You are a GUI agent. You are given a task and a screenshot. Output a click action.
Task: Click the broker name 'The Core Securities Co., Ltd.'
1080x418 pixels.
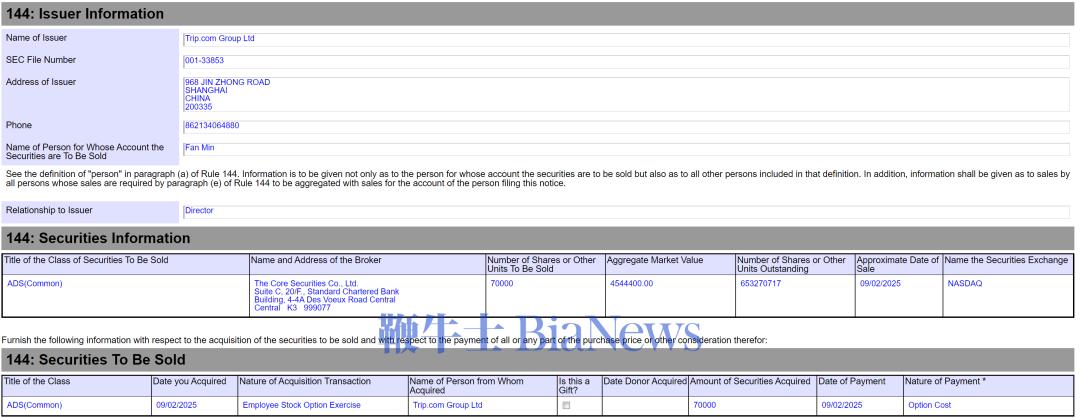click(x=306, y=284)
